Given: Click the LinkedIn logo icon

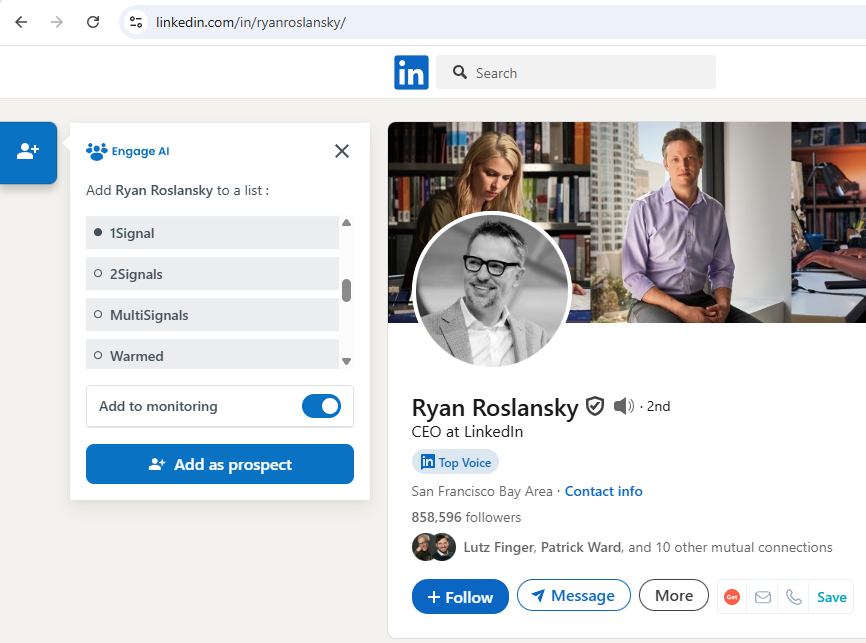Looking at the screenshot, I should [x=411, y=73].
